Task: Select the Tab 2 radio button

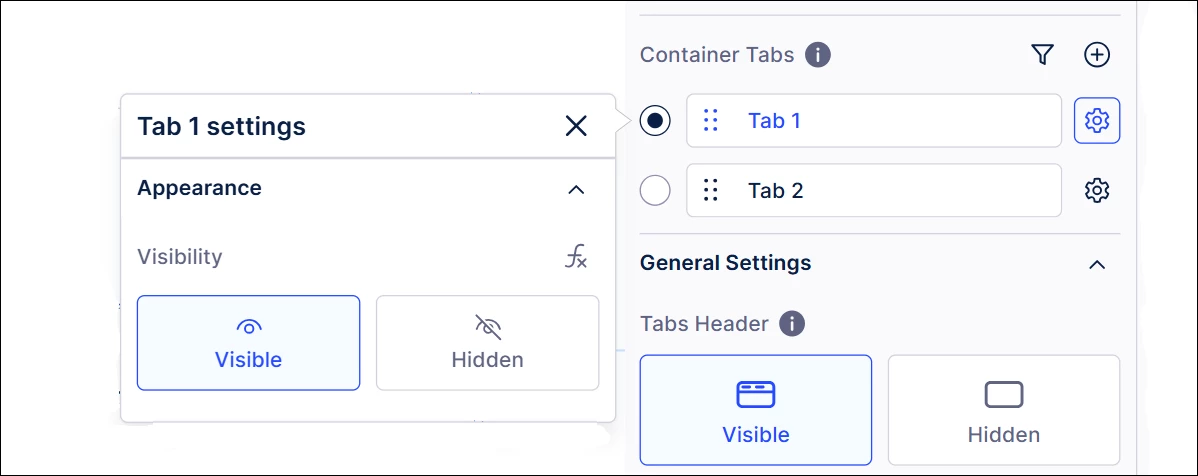Action: click(x=655, y=190)
